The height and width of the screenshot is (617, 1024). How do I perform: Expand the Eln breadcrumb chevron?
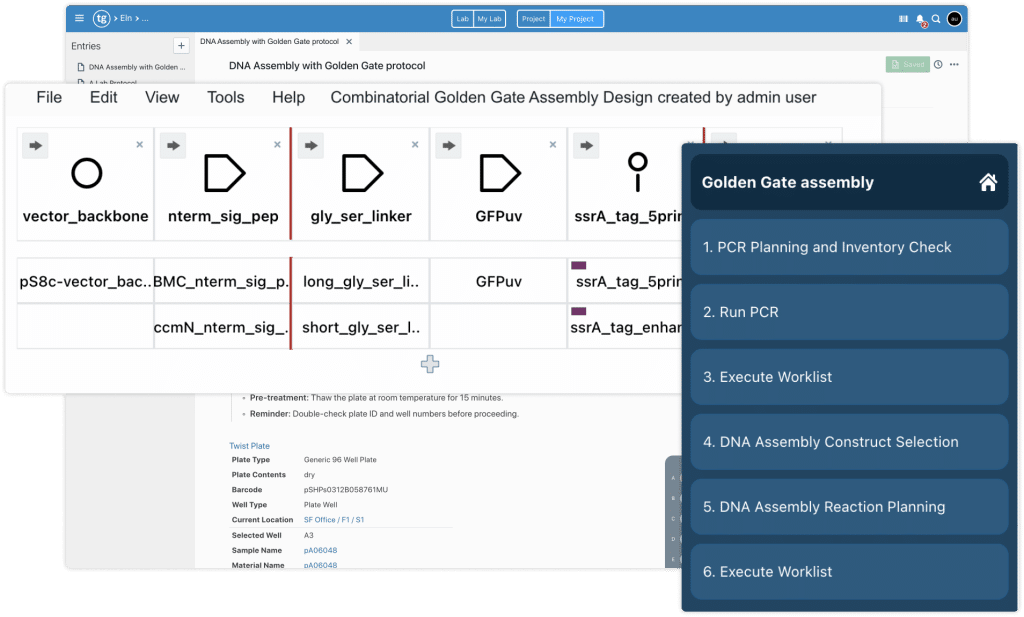137,17
